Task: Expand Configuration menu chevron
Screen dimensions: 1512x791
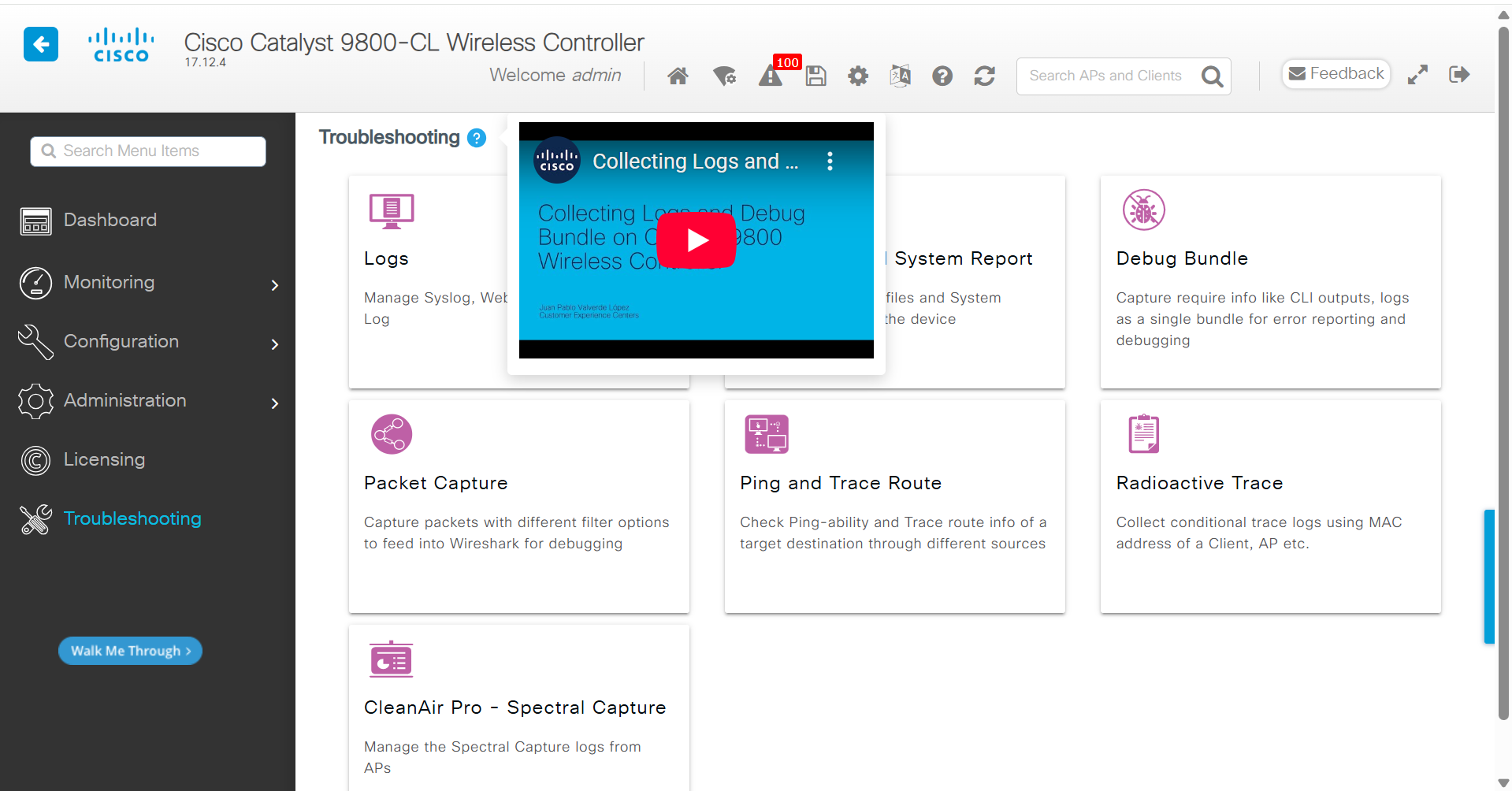Action: (275, 344)
